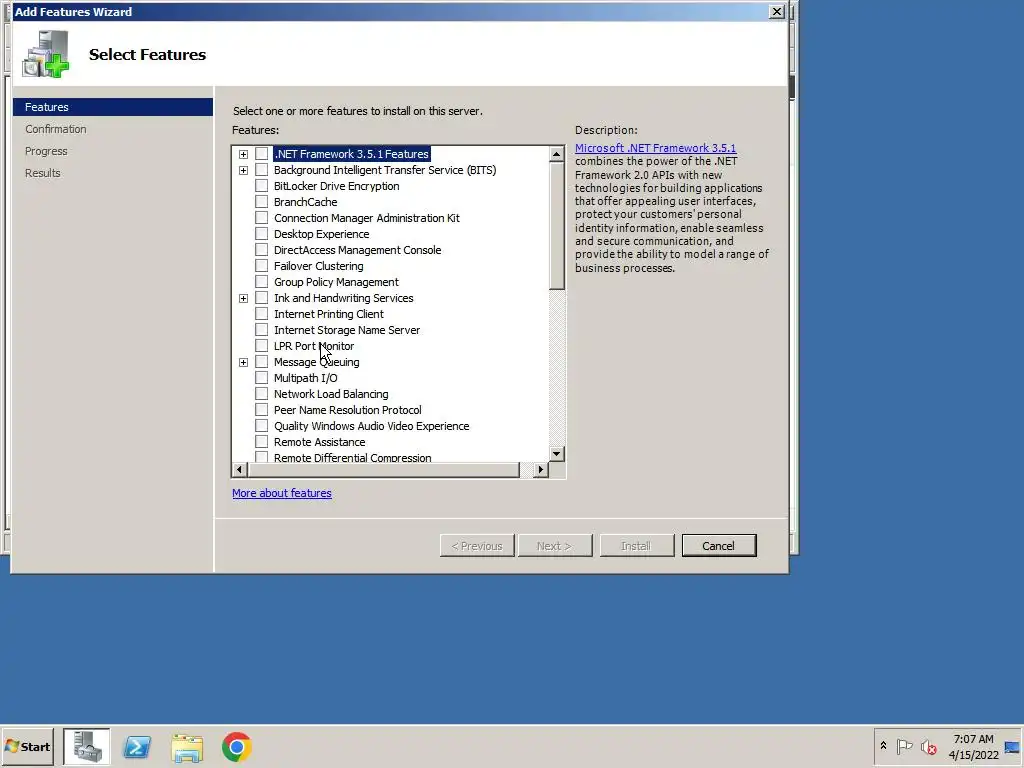Click the features list scroll up arrow
This screenshot has width=1024, height=768.
[556, 154]
